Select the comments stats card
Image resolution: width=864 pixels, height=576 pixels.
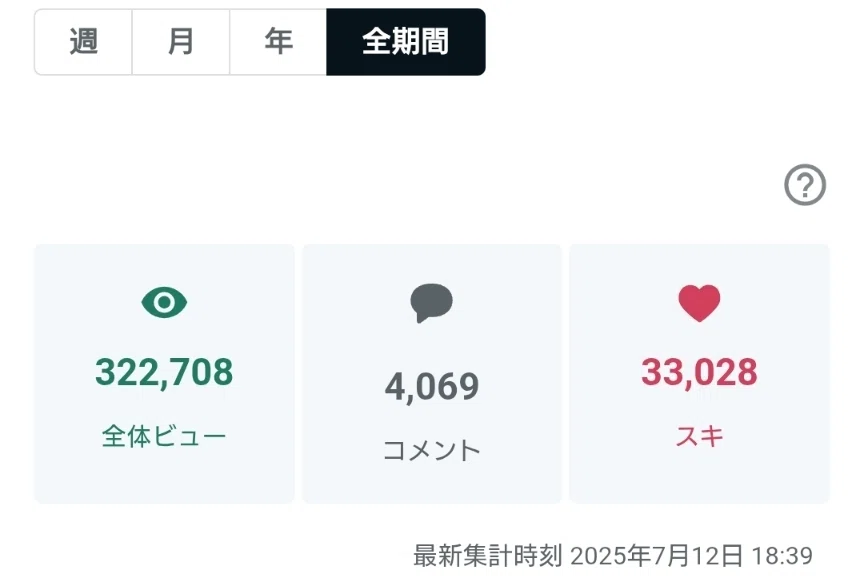432,374
